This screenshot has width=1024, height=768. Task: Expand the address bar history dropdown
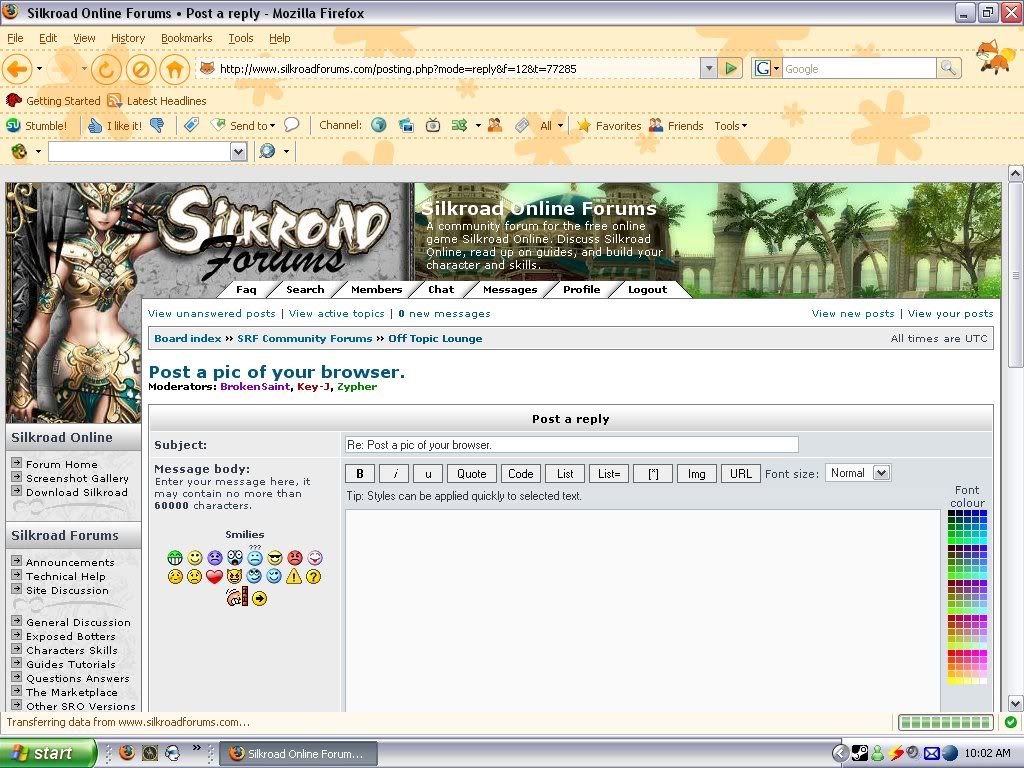click(708, 69)
